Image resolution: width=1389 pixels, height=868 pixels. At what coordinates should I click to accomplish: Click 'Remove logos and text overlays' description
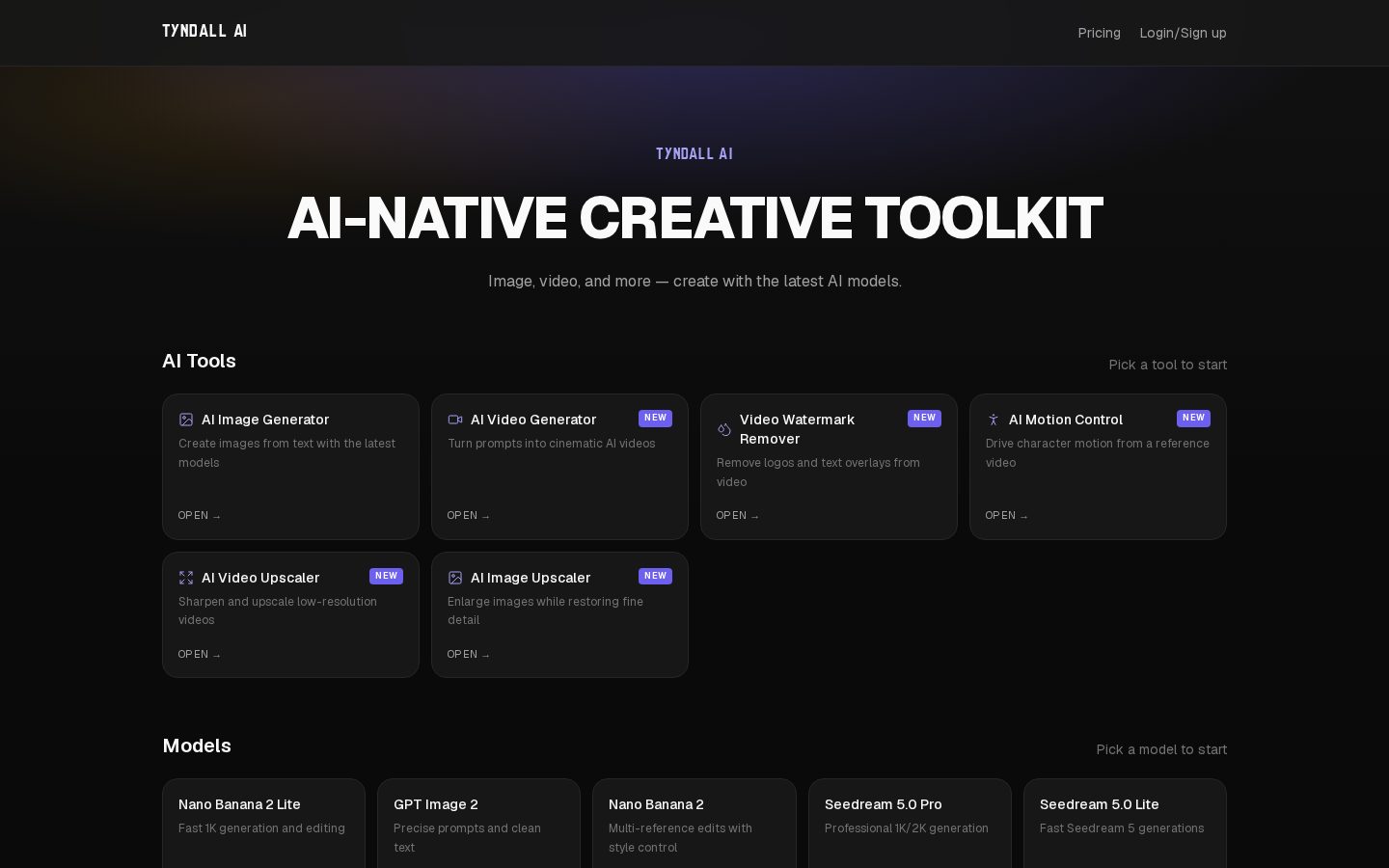818,472
